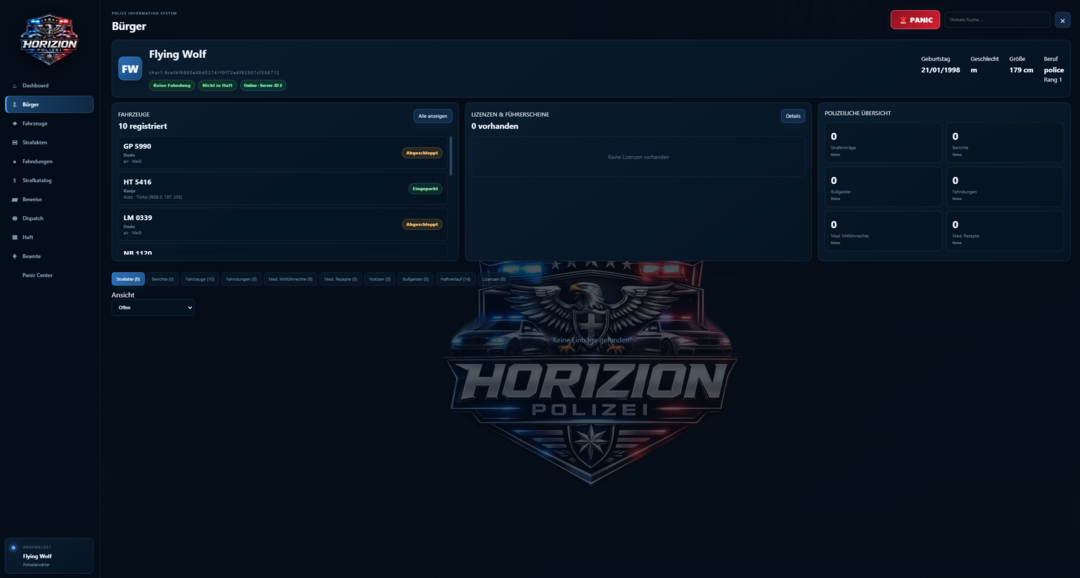Open Beweise via its sidebar icon

pos(14,200)
